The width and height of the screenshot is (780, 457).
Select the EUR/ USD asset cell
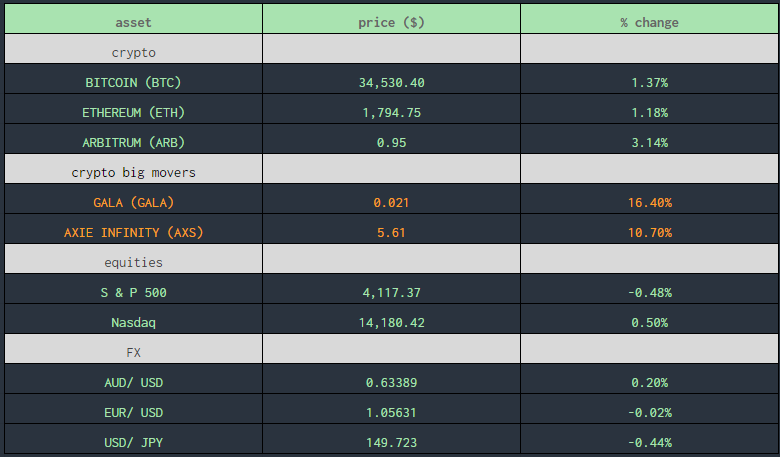click(x=133, y=409)
